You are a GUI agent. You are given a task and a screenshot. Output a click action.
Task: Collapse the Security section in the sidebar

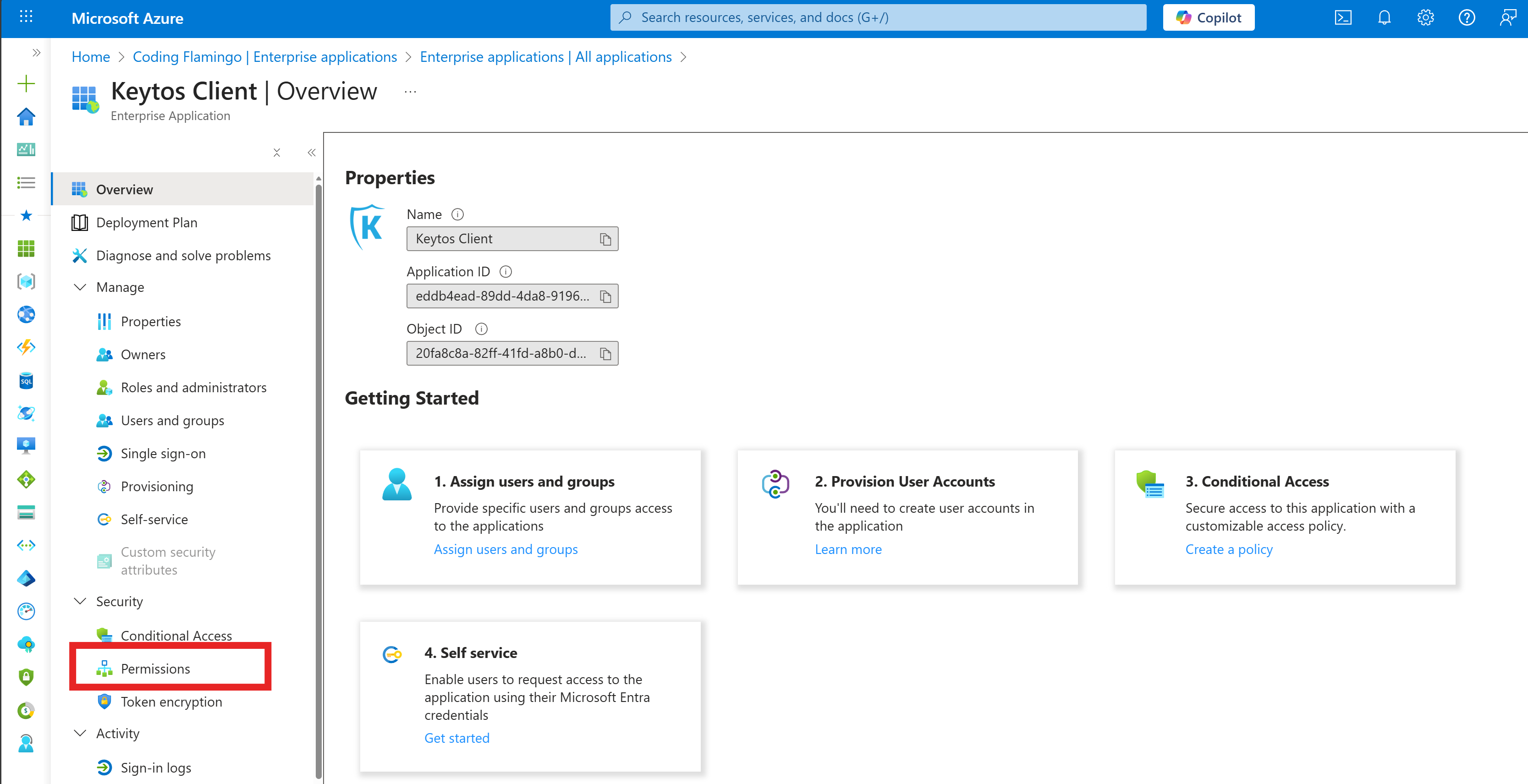pos(81,601)
